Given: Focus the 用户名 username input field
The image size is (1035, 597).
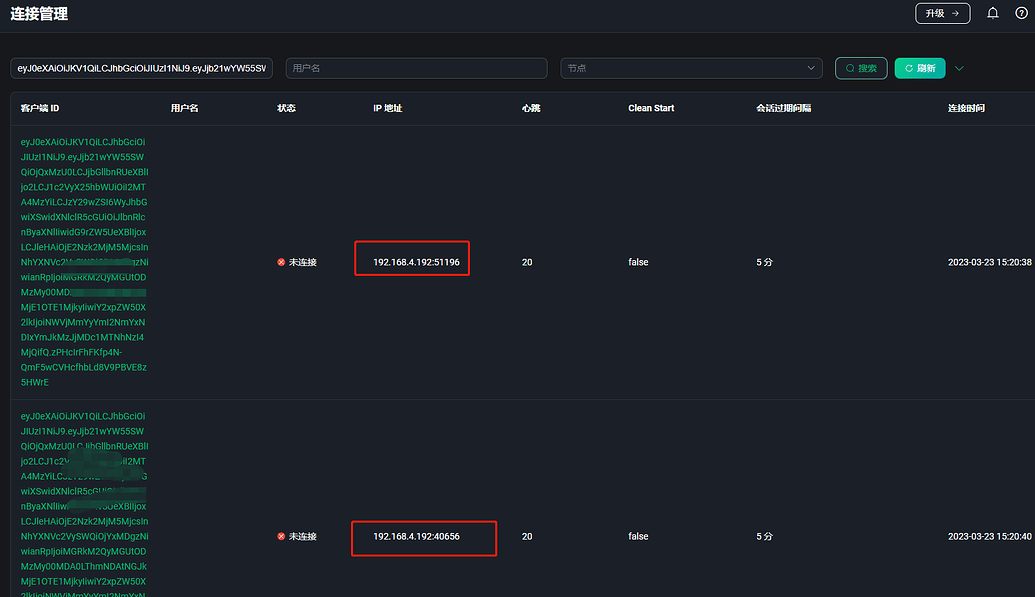Looking at the screenshot, I should (x=417, y=68).
